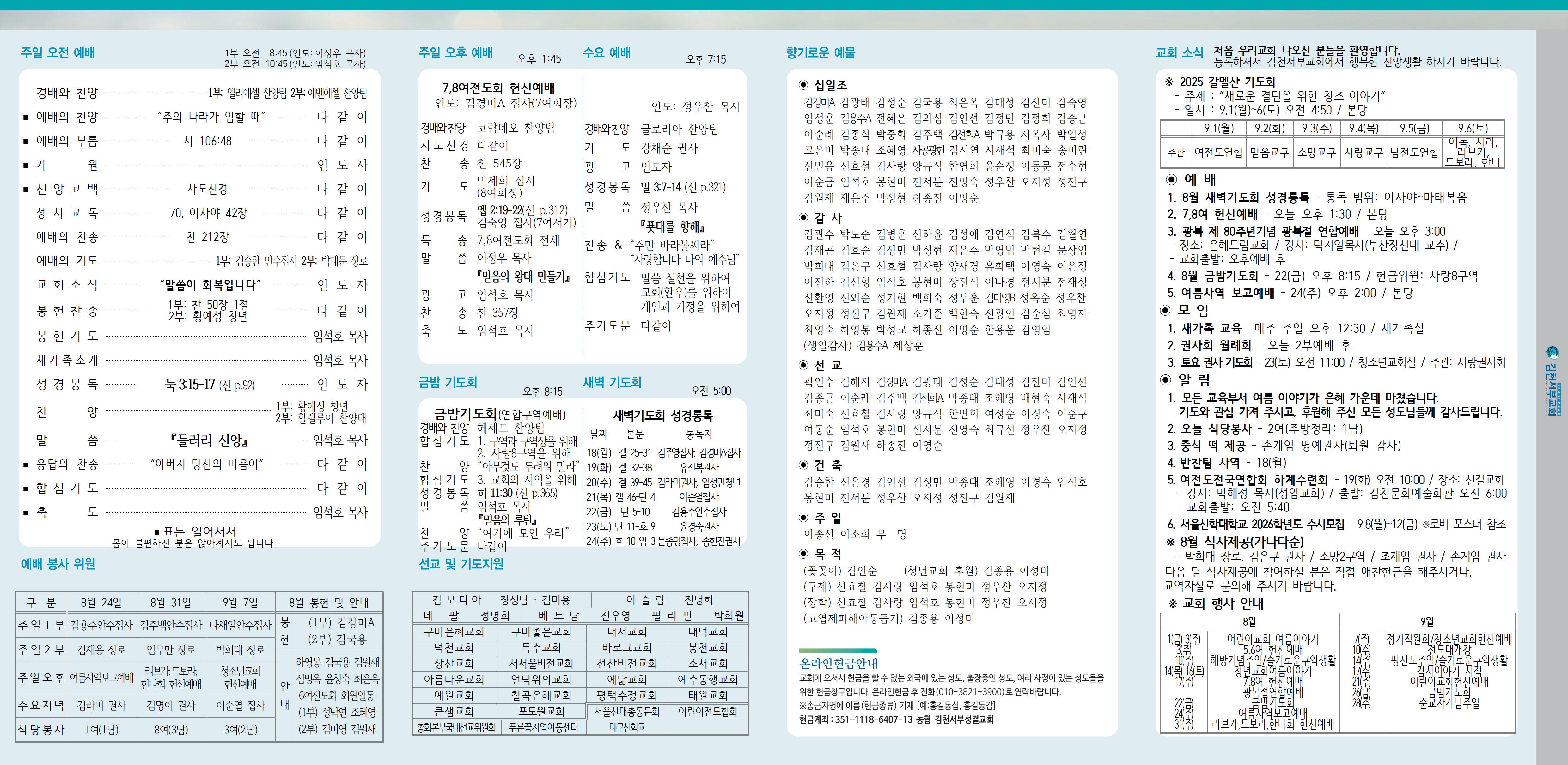Click supported church '서서울비전교회'
This screenshot has width=1568, height=765.
[x=541, y=663]
